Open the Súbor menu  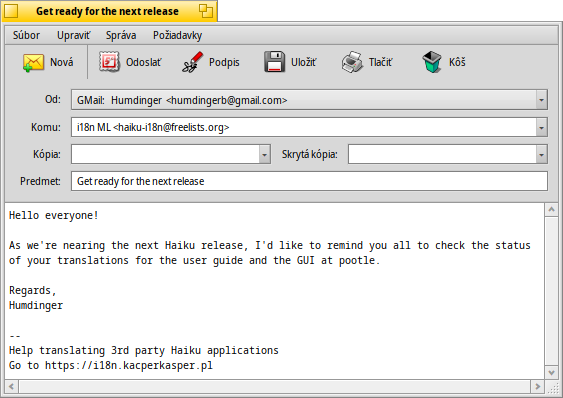pyautogui.click(x=26, y=35)
